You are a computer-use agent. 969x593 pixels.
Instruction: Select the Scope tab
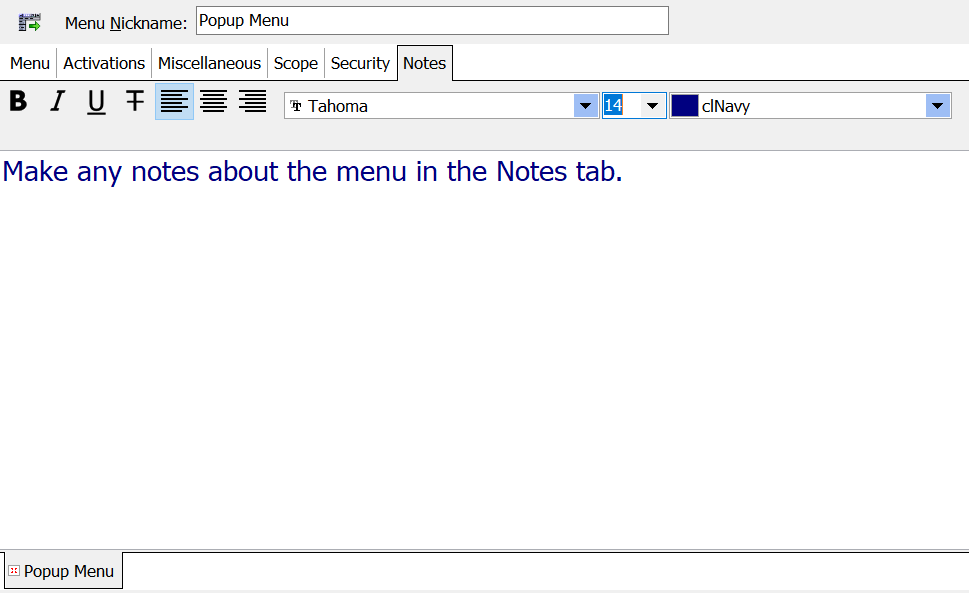296,63
